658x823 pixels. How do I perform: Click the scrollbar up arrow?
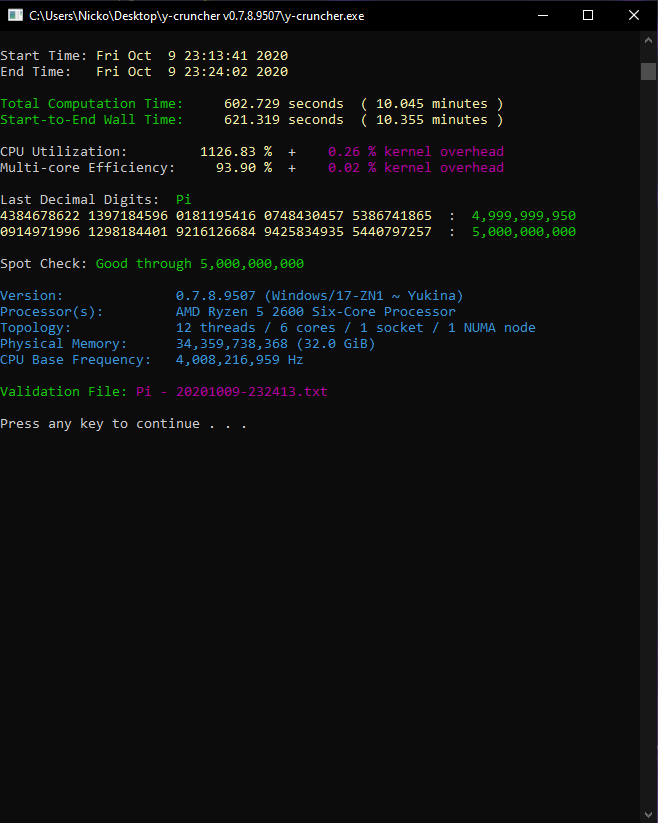click(x=649, y=40)
